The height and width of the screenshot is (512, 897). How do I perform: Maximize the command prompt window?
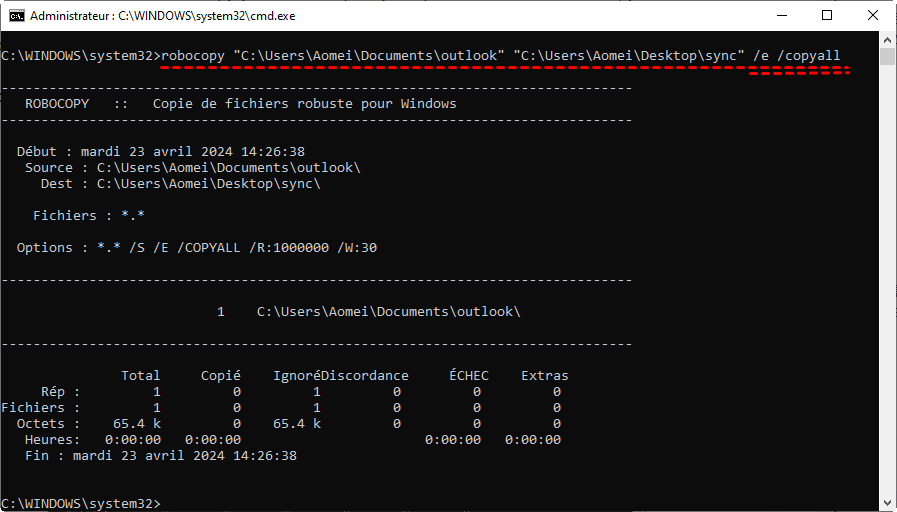(x=827, y=16)
